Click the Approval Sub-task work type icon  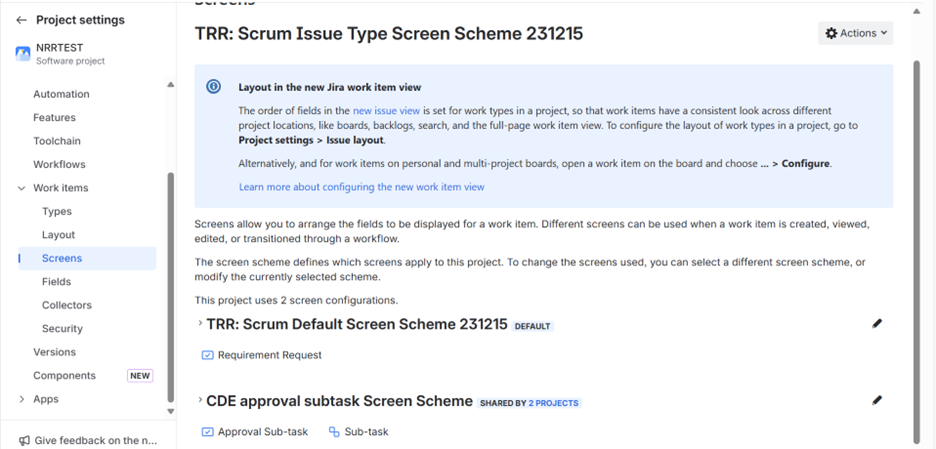click(x=208, y=432)
